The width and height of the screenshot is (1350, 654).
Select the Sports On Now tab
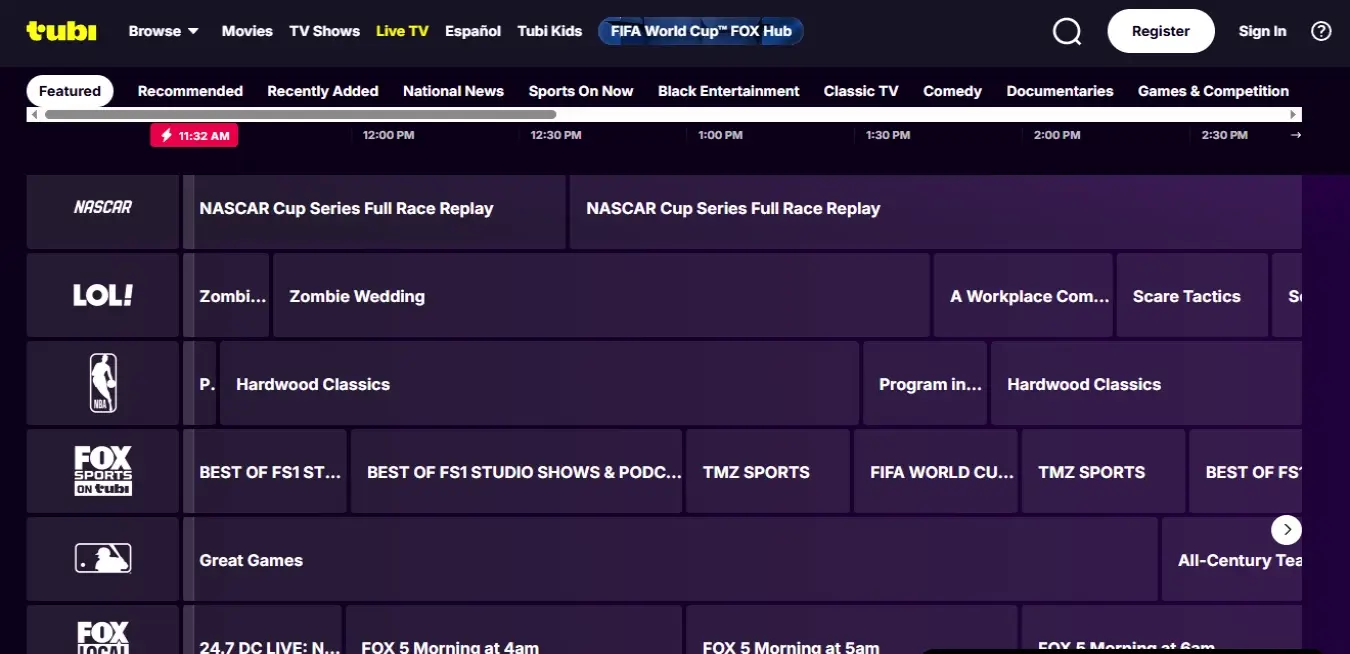(x=581, y=91)
